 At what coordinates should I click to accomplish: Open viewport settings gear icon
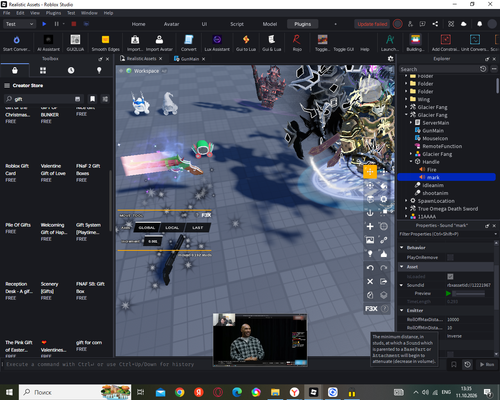[390, 59]
